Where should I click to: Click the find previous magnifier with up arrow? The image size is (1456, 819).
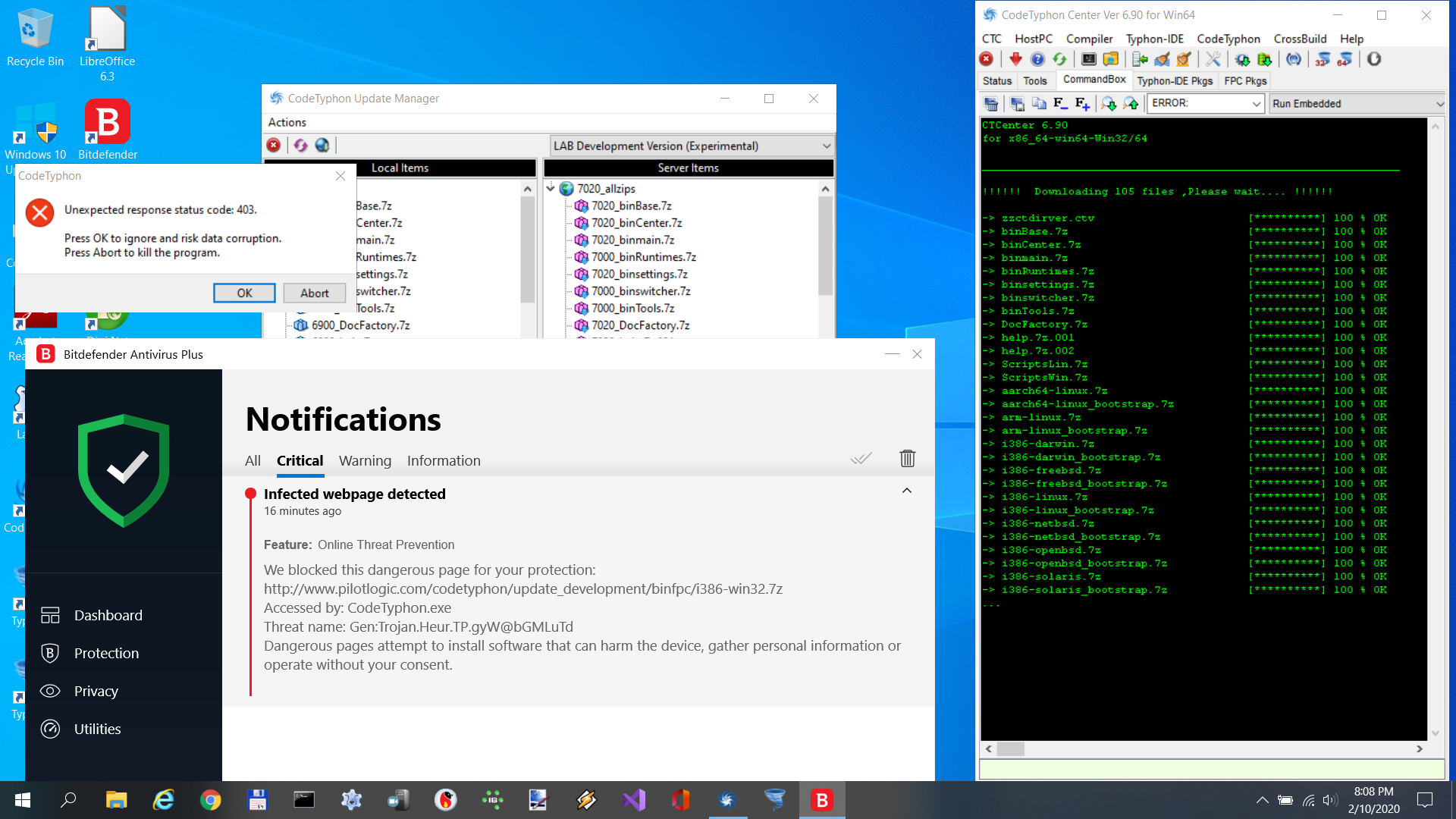(x=1131, y=104)
